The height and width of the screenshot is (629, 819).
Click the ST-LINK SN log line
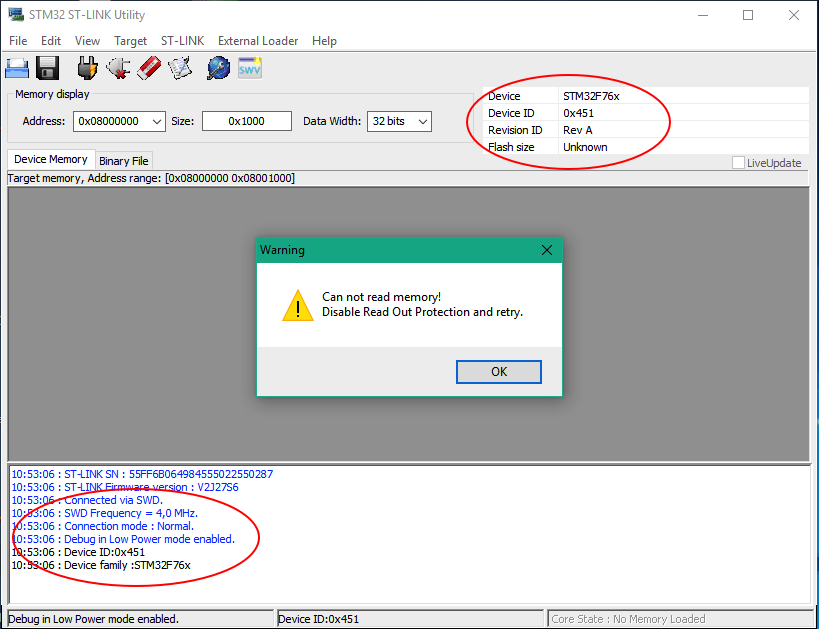coord(142,474)
